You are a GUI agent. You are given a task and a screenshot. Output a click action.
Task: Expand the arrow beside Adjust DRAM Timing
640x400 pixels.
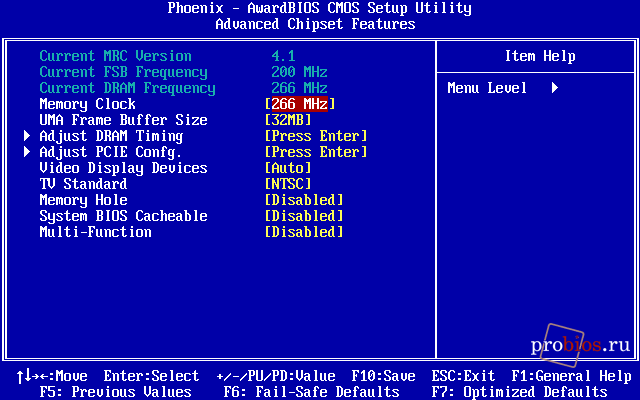tap(27, 136)
